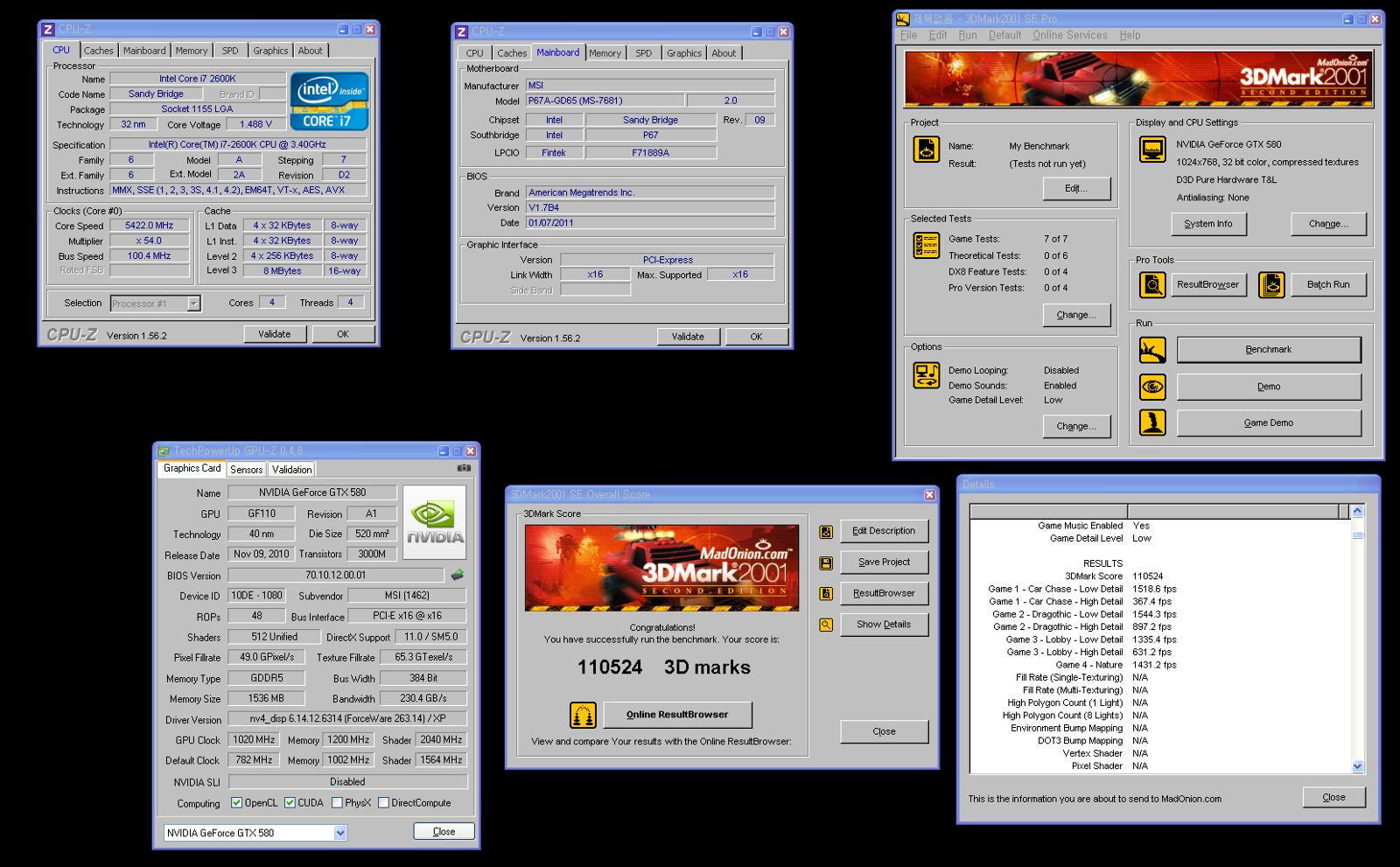Viewport: 1400px width, 867px height.
Task: Click the Edit Description button
Action: 884,531
